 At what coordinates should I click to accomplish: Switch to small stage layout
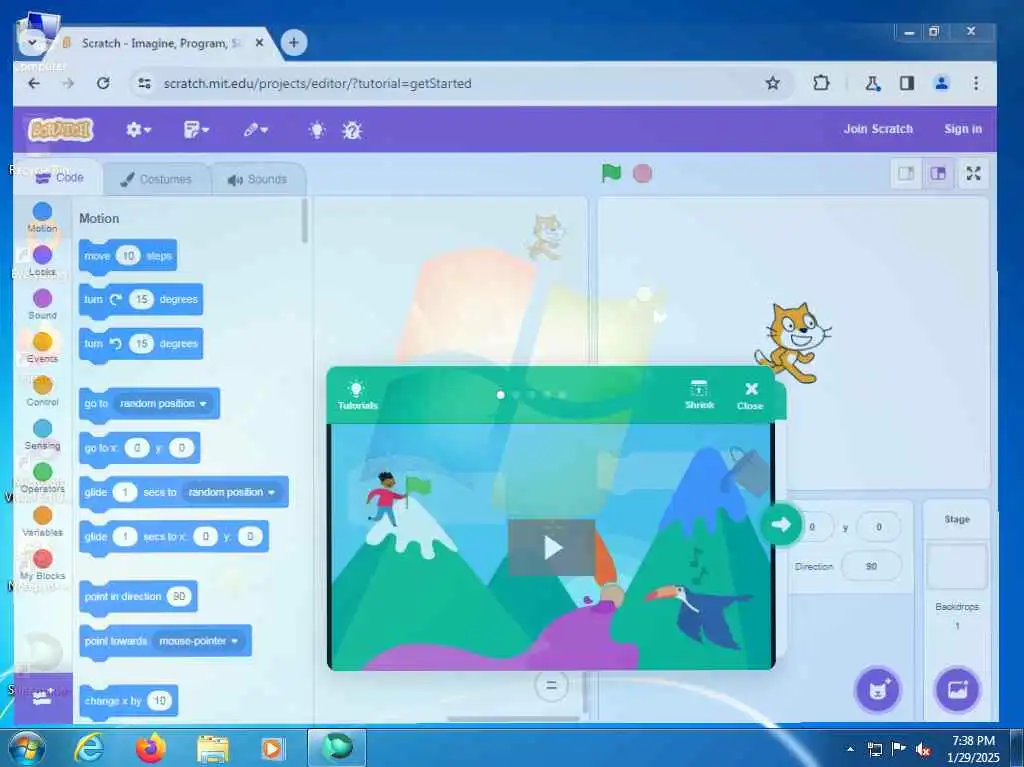click(x=906, y=174)
